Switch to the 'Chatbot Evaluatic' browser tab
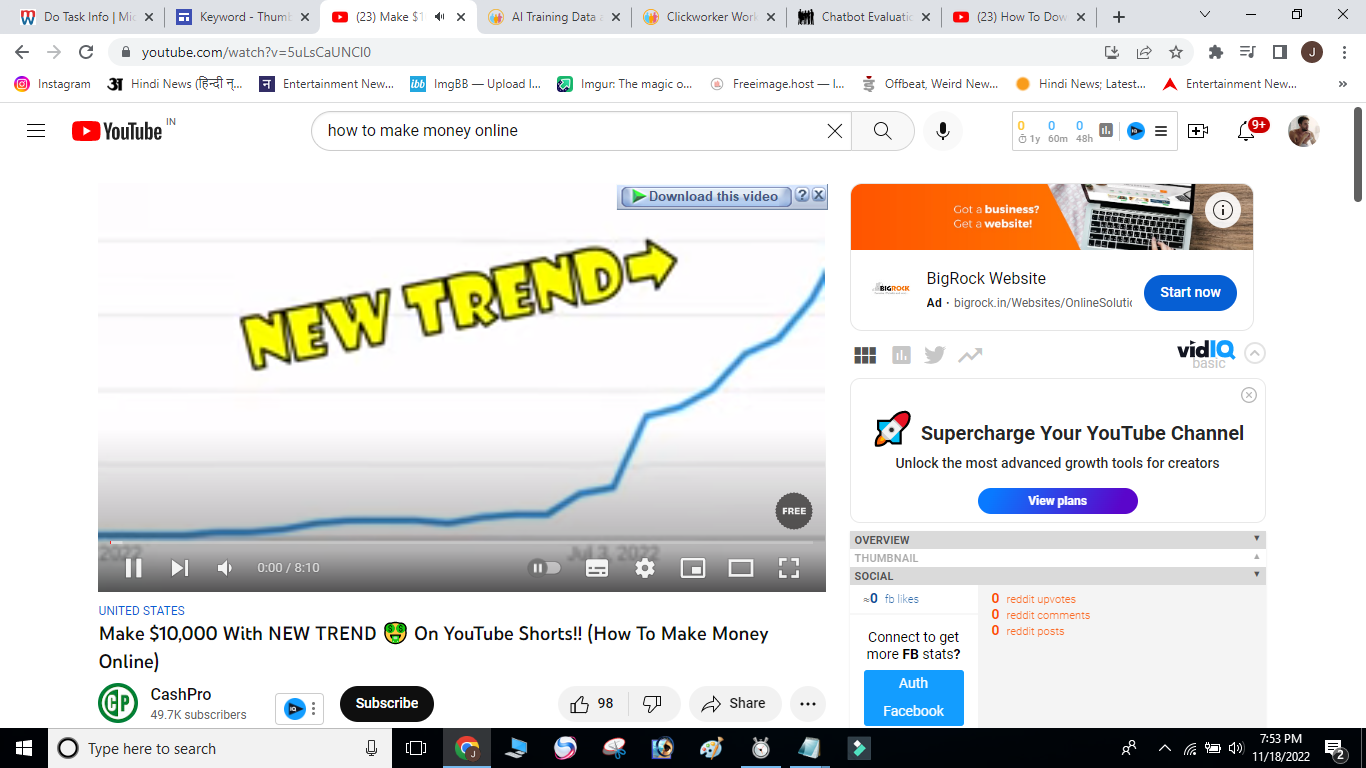 (865, 17)
